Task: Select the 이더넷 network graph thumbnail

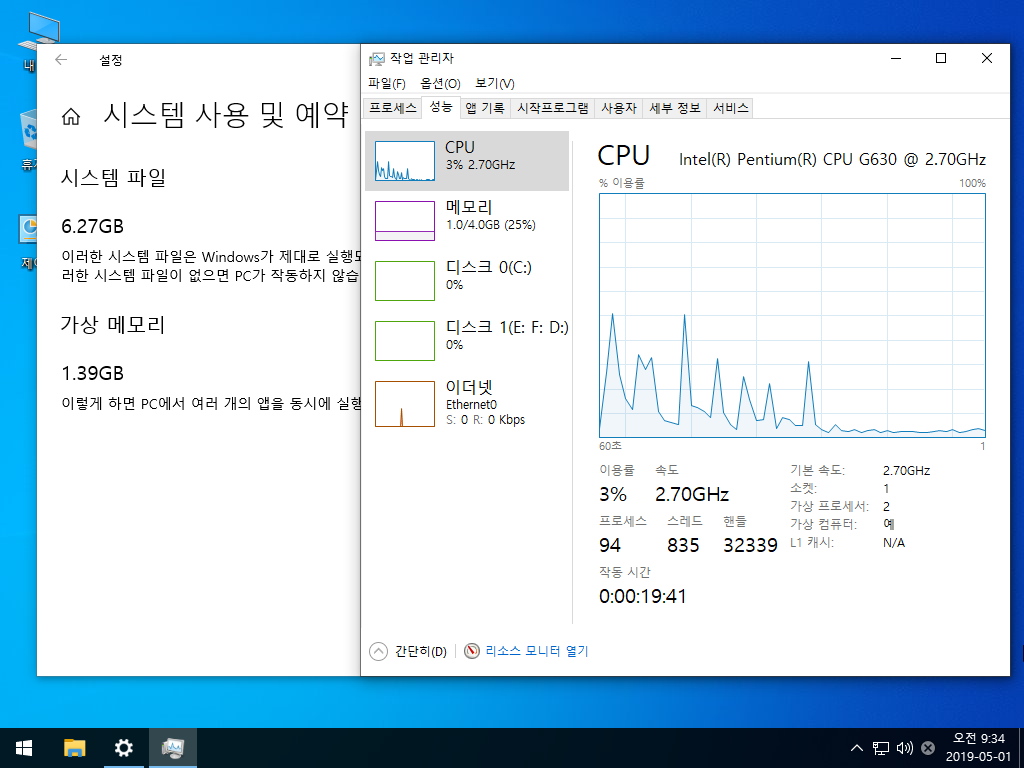Action: pos(404,404)
